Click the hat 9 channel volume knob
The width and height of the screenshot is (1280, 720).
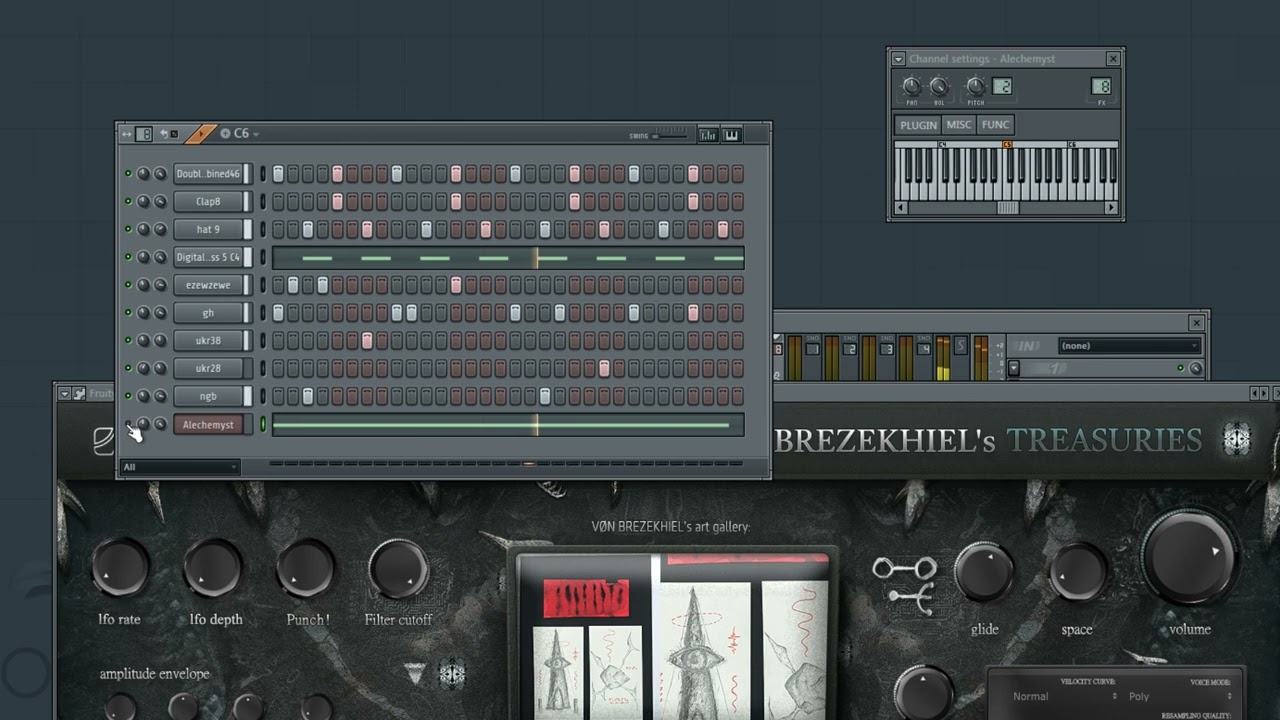[160, 229]
